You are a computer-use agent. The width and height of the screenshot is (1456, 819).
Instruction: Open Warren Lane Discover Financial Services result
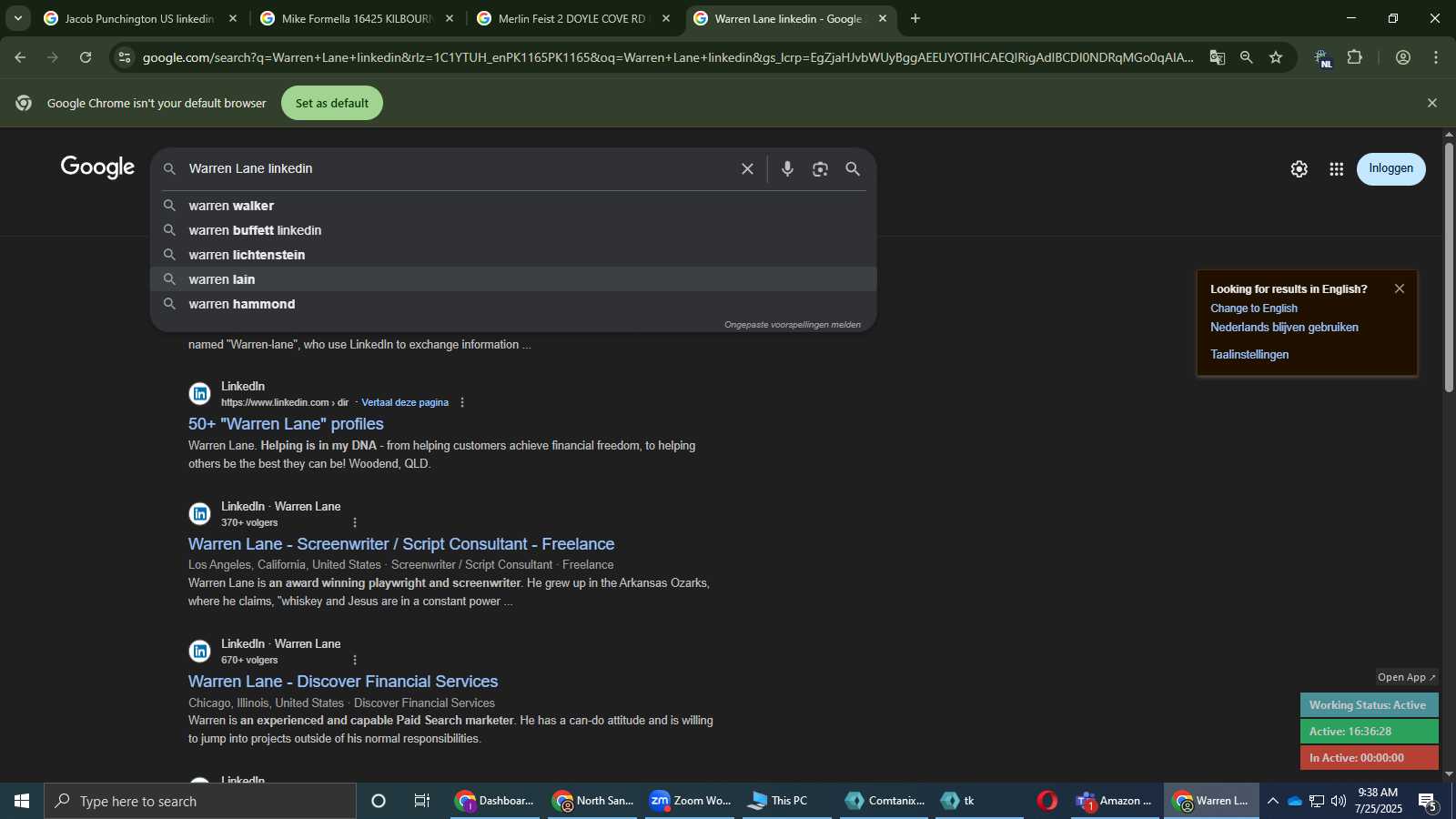343,682
